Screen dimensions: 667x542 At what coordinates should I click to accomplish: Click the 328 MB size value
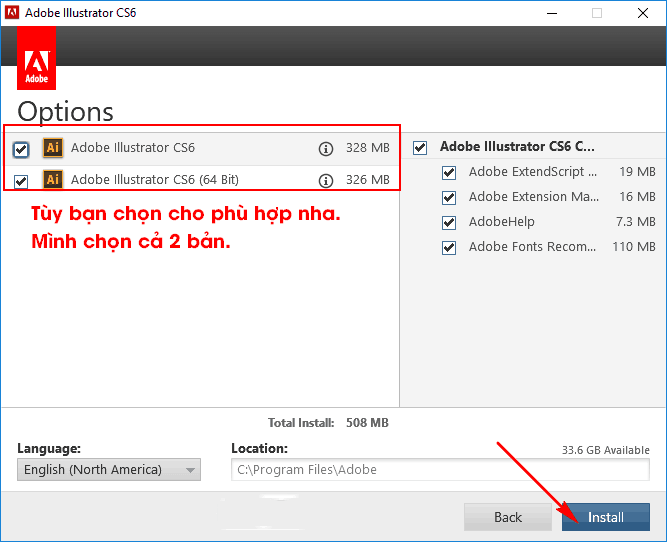click(368, 148)
